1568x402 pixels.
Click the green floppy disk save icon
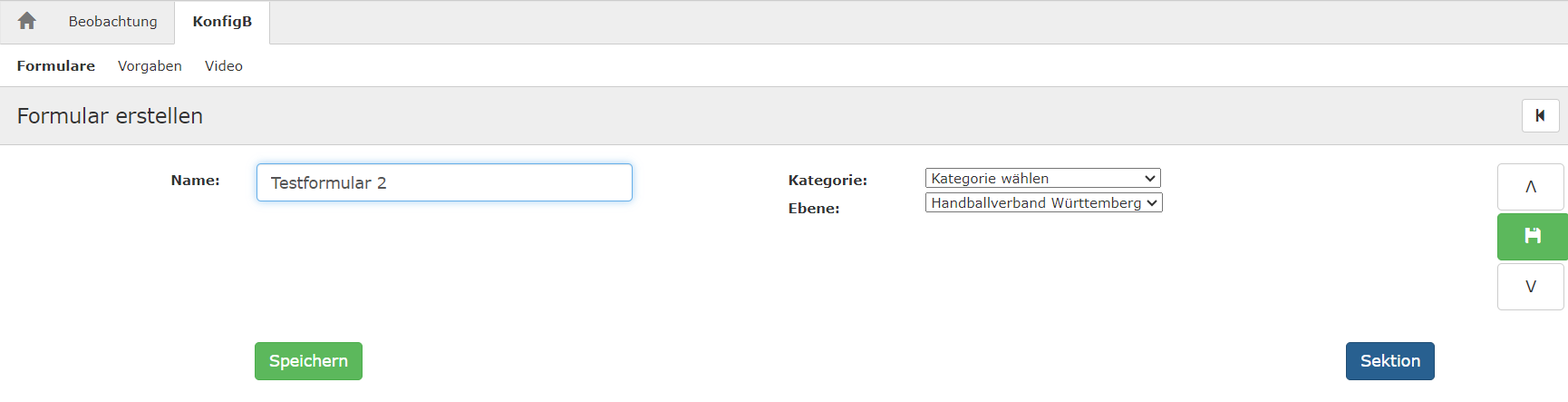(x=1532, y=236)
